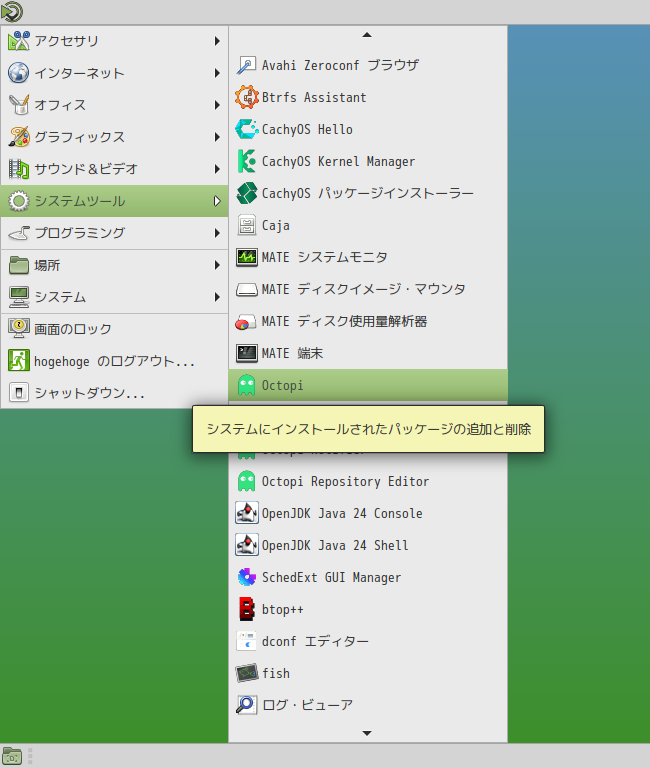
Task: Click the Avahi Zeroconf ブラウザ icon
Action: (246, 65)
